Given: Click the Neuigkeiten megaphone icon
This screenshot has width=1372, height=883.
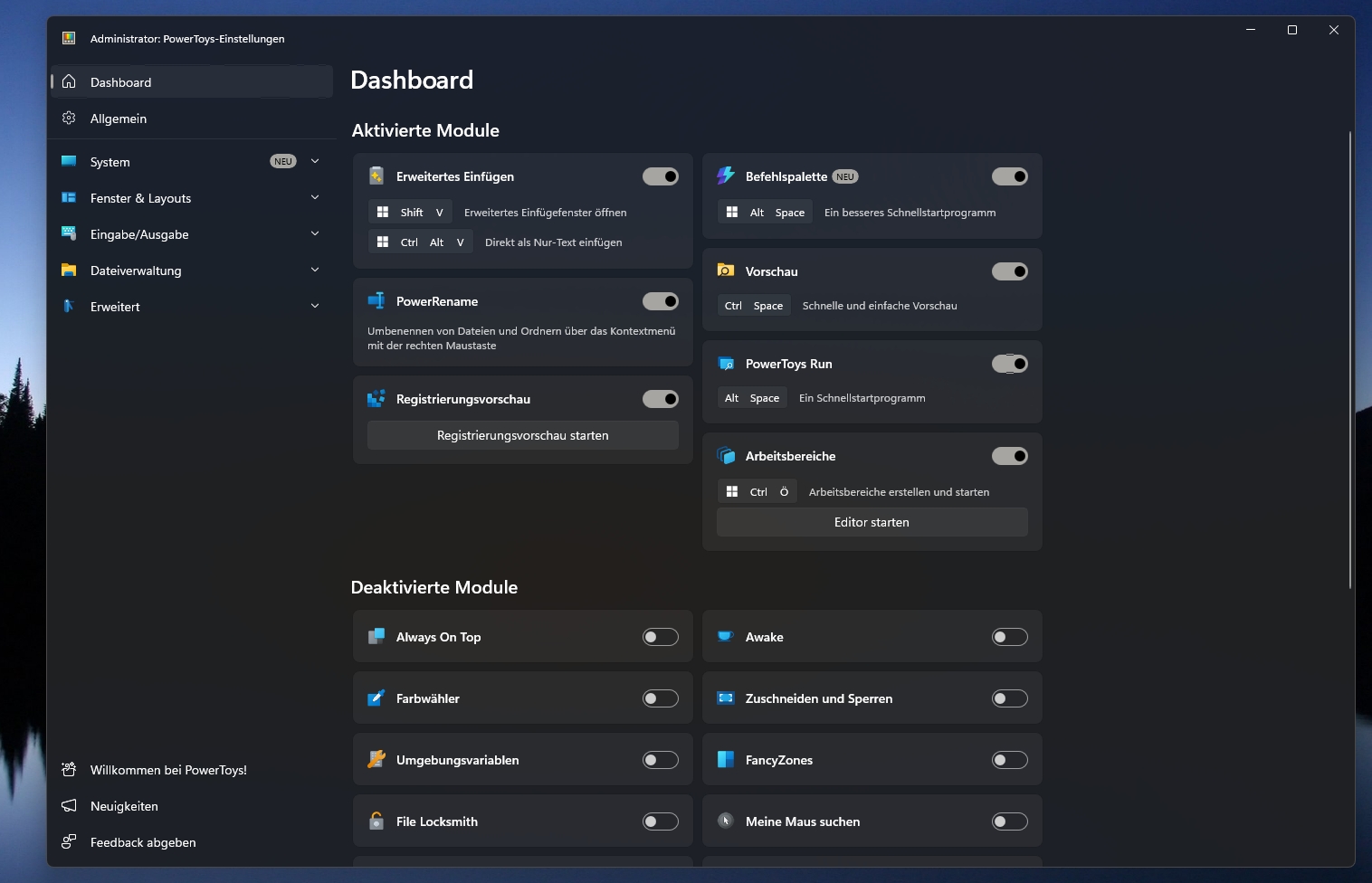Looking at the screenshot, I should coord(69,805).
